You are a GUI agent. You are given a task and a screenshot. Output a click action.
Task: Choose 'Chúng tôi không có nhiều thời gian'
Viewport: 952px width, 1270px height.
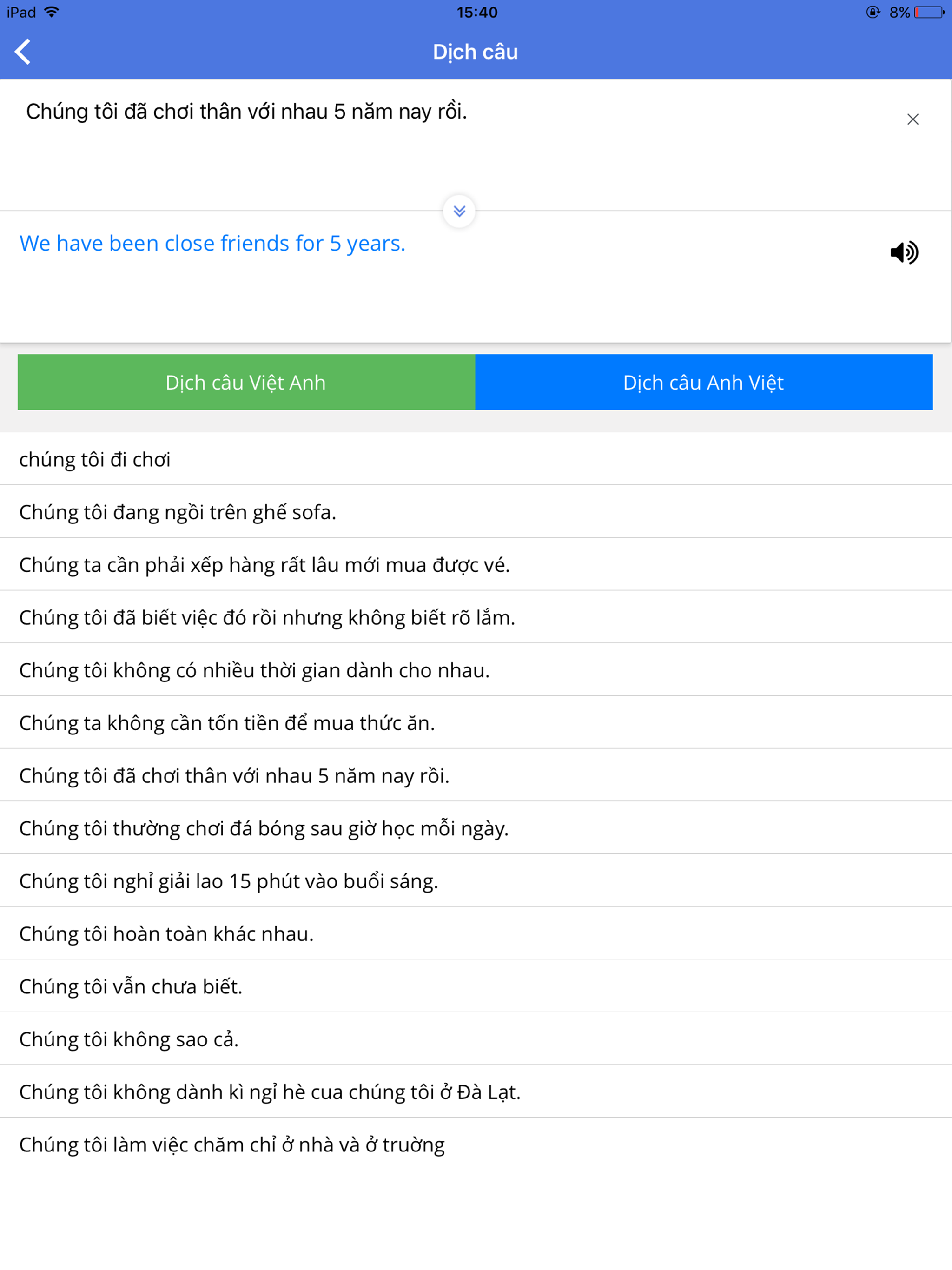[476, 670]
